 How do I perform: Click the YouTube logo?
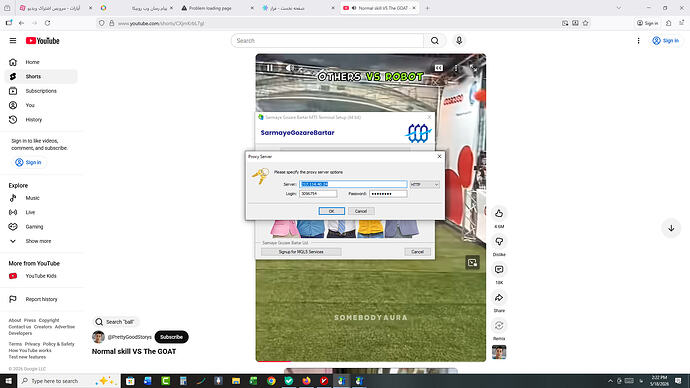coord(42,40)
